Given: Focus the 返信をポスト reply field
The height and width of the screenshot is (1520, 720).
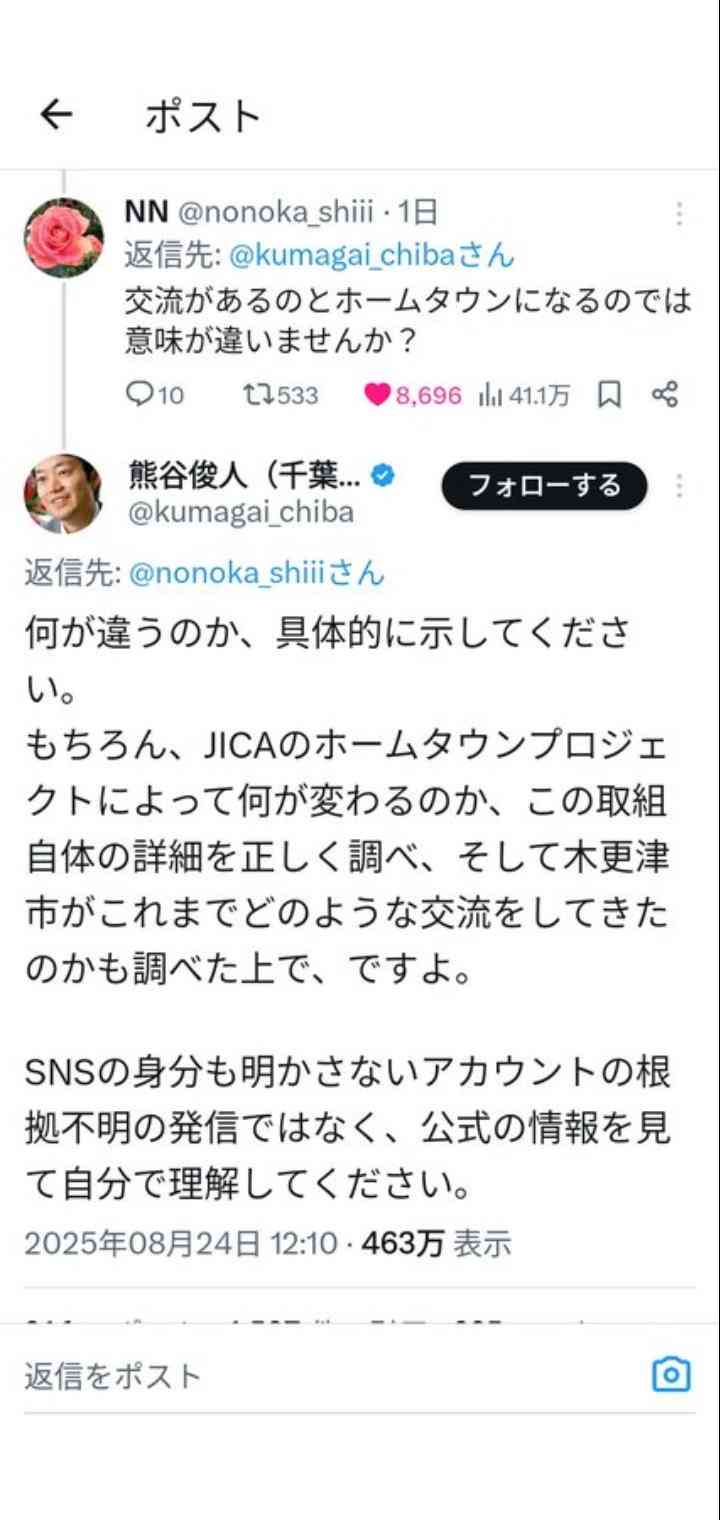Looking at the screenshot, I should click(330, 1376).
